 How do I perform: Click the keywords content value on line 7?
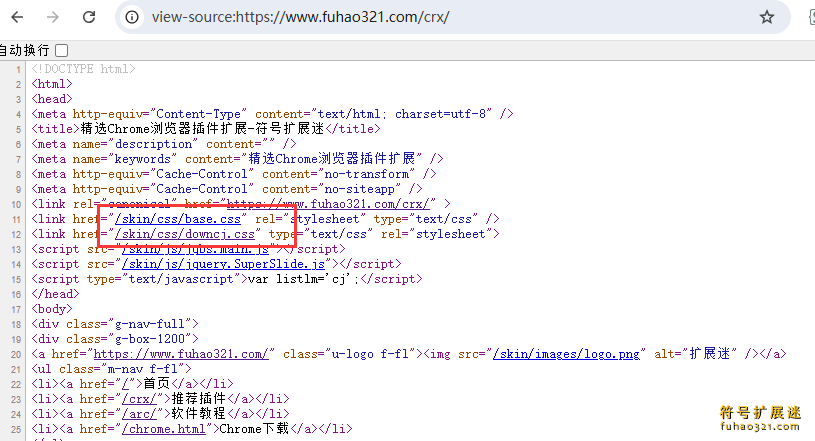tap(332, 159)
